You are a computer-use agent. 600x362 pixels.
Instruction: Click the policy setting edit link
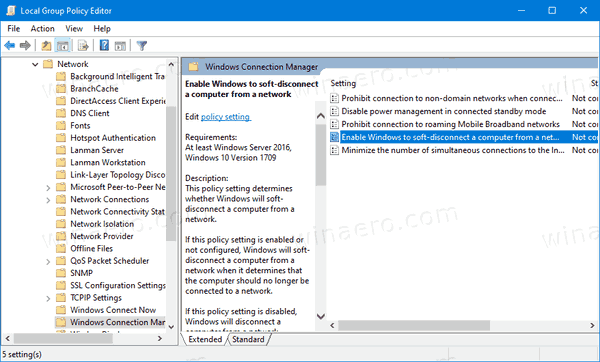click(x=226, y=117)
